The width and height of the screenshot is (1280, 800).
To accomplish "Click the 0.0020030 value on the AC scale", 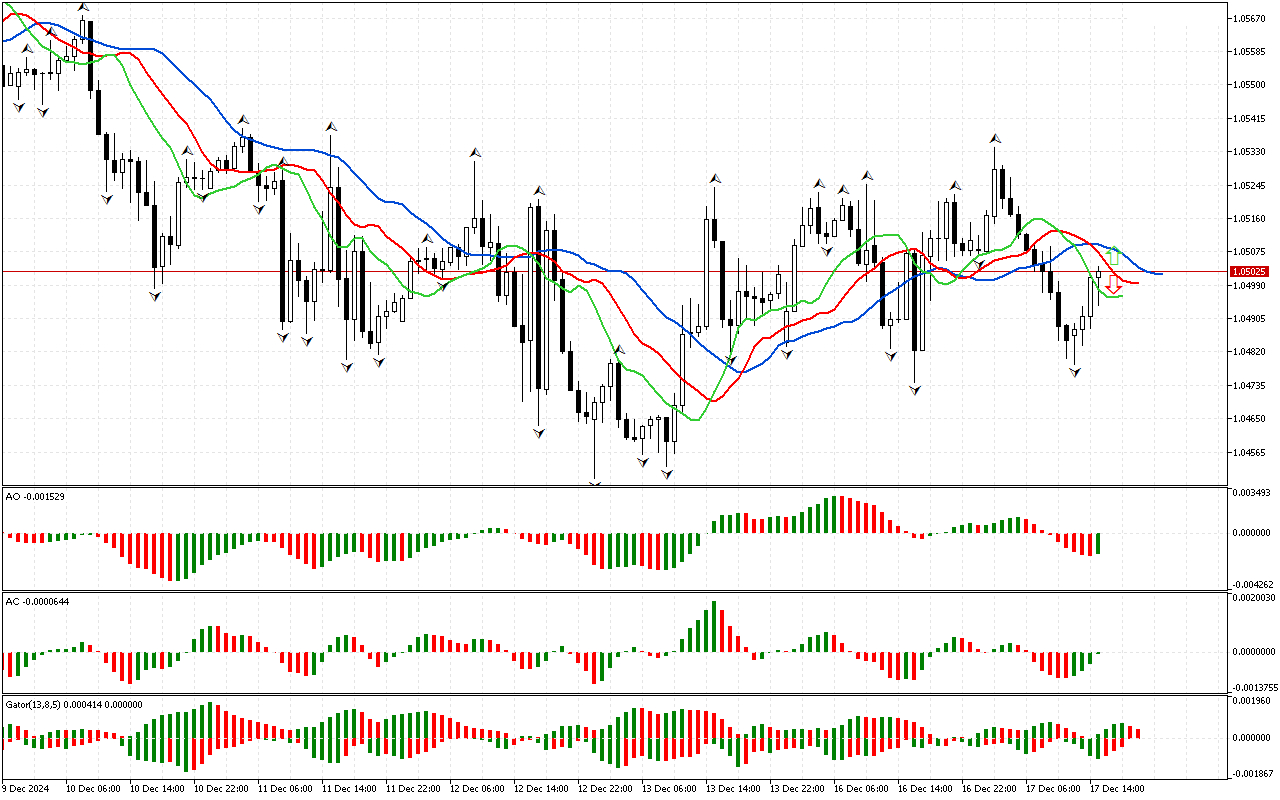I will [x=1253, y=598].
